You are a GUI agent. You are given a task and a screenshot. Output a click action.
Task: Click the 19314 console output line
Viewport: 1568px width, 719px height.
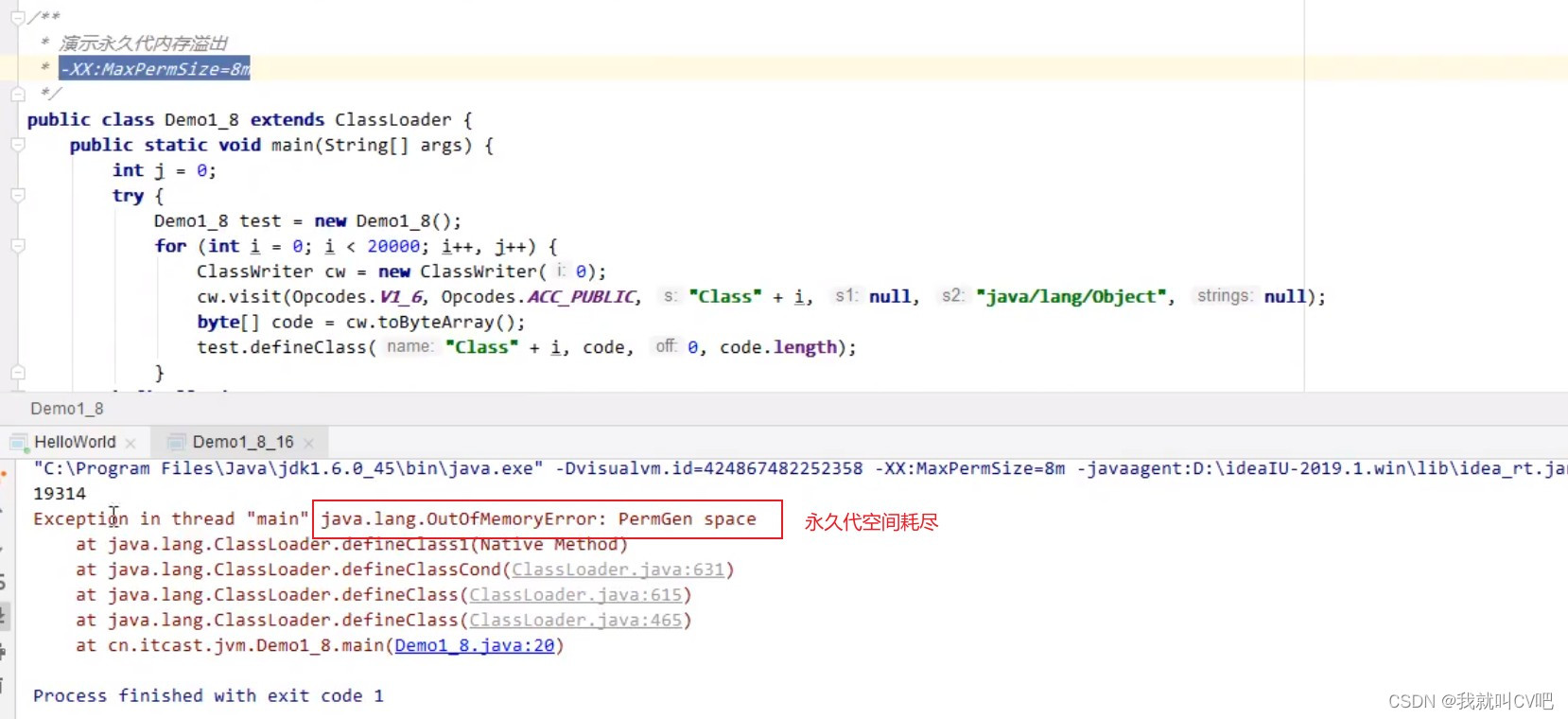pos(60,494)
